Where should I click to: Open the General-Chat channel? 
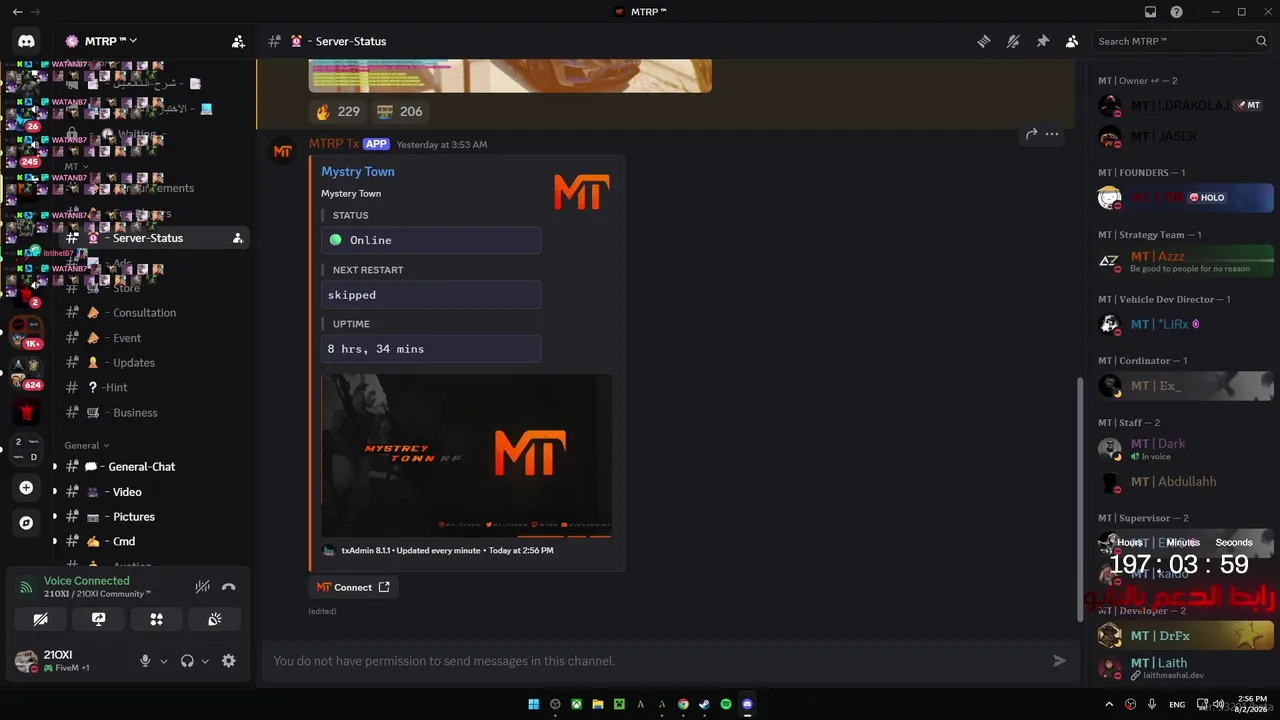point(141,467)
